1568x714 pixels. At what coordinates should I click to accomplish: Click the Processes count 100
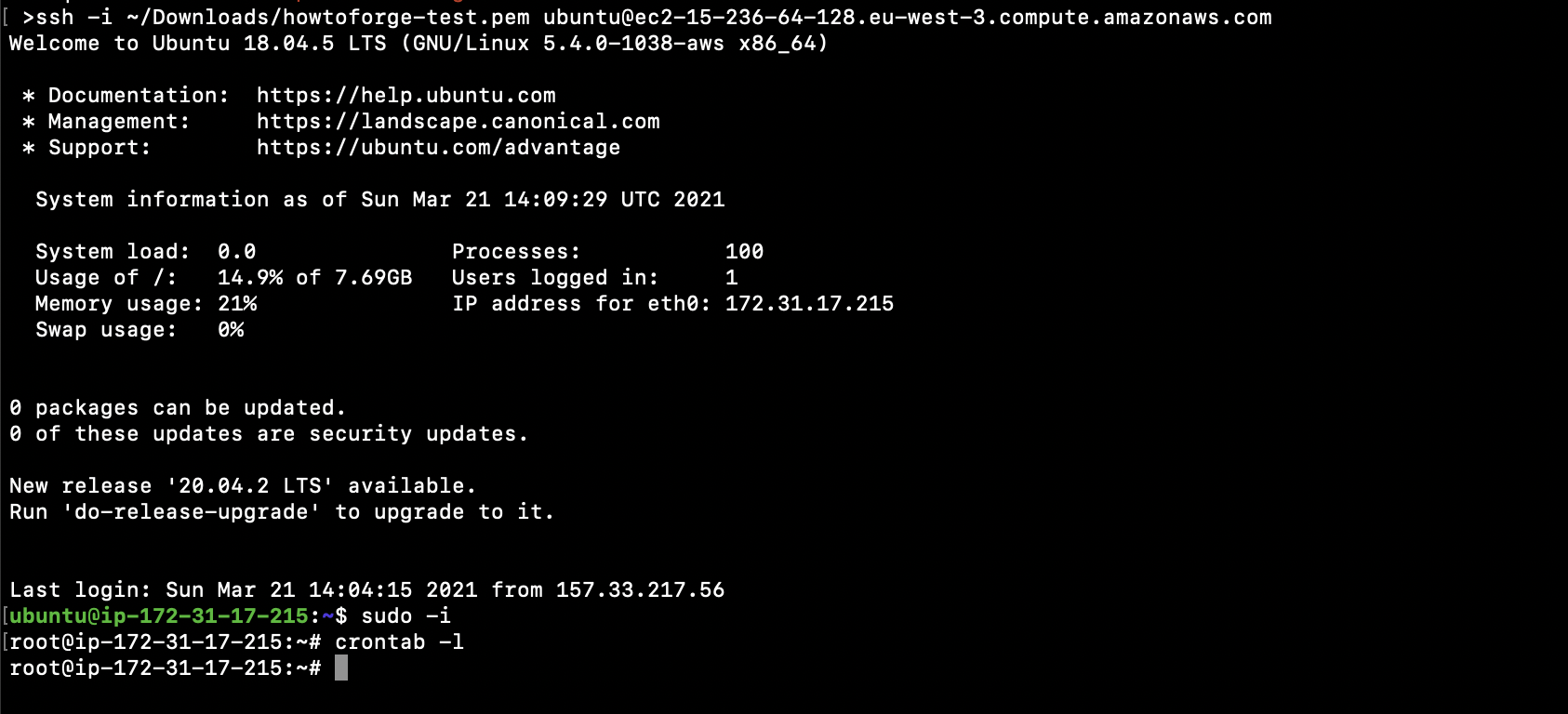[x=744, y=252]
